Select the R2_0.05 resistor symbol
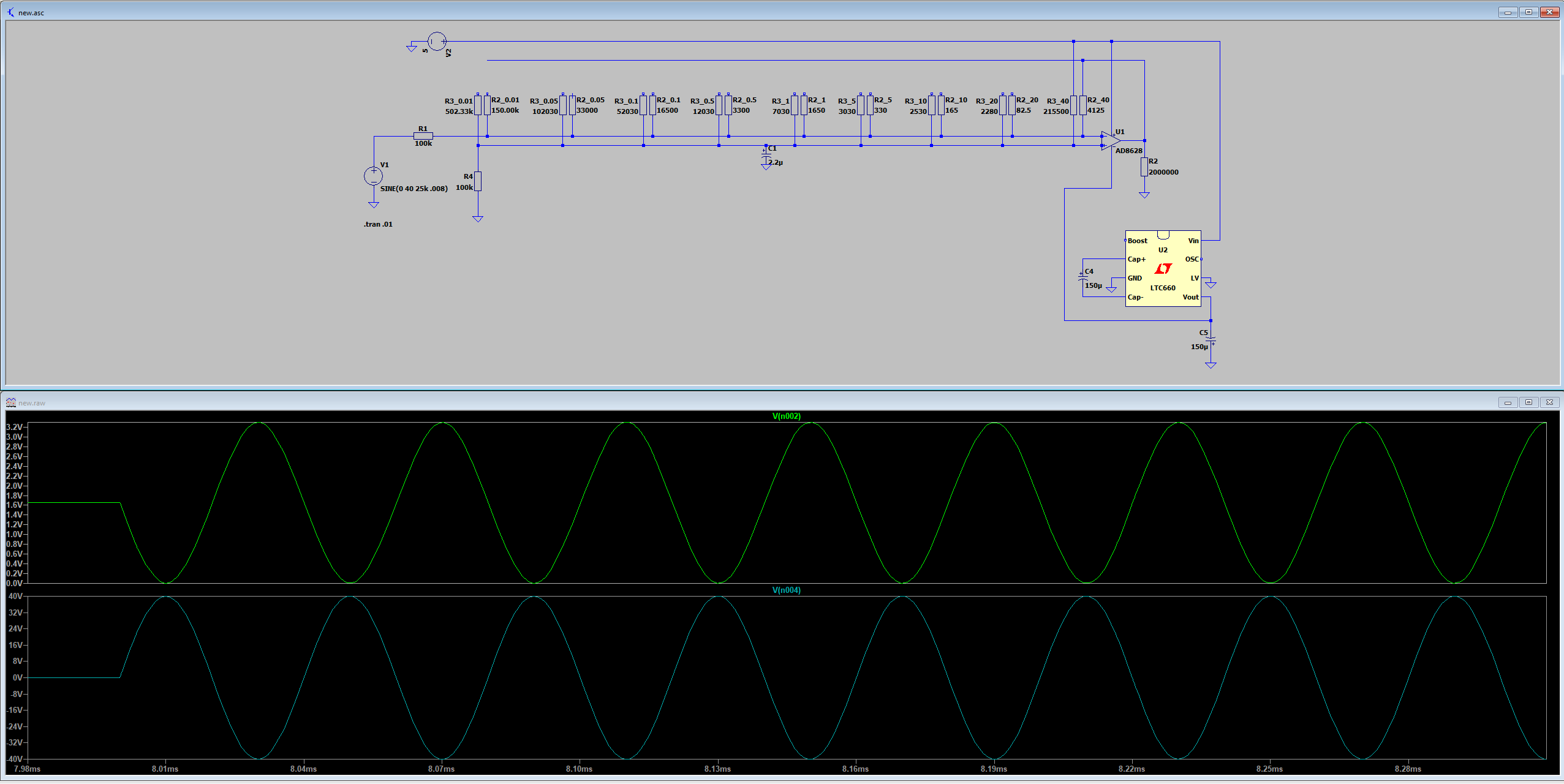1564x784 pixels. (572, 105)
